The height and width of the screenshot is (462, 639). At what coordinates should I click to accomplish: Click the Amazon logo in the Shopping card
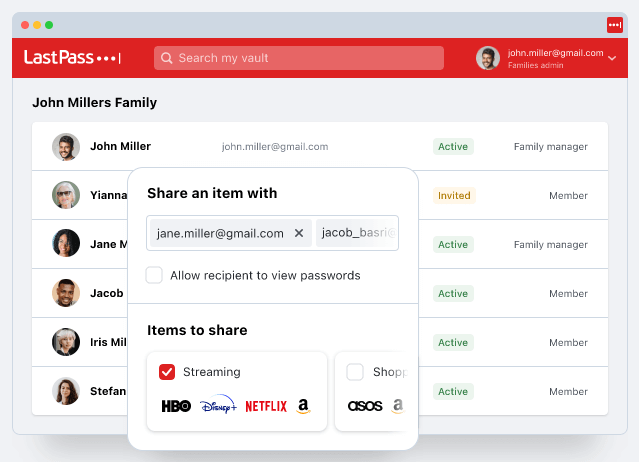coord(398,406)
